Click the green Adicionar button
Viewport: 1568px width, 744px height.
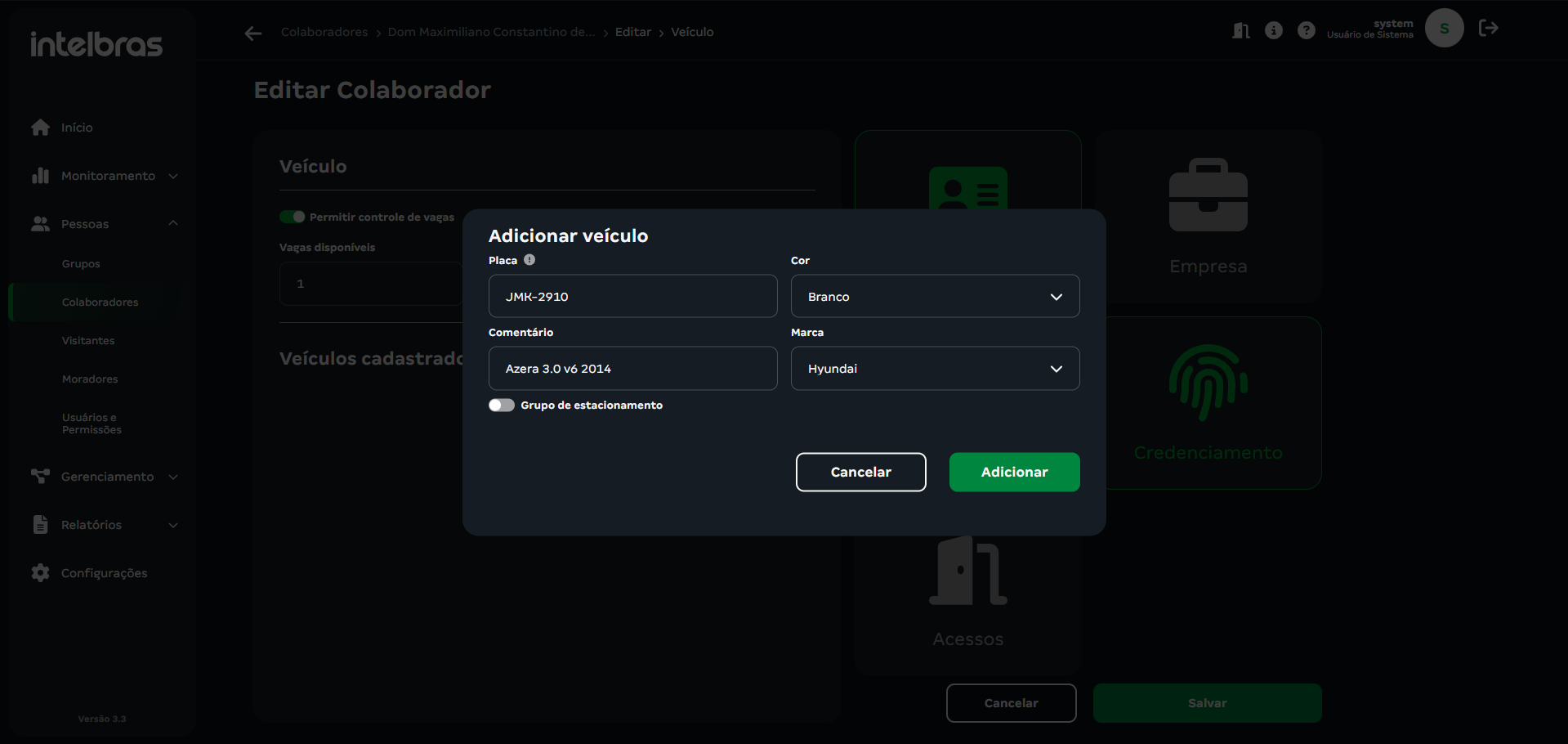point(1014,473)
